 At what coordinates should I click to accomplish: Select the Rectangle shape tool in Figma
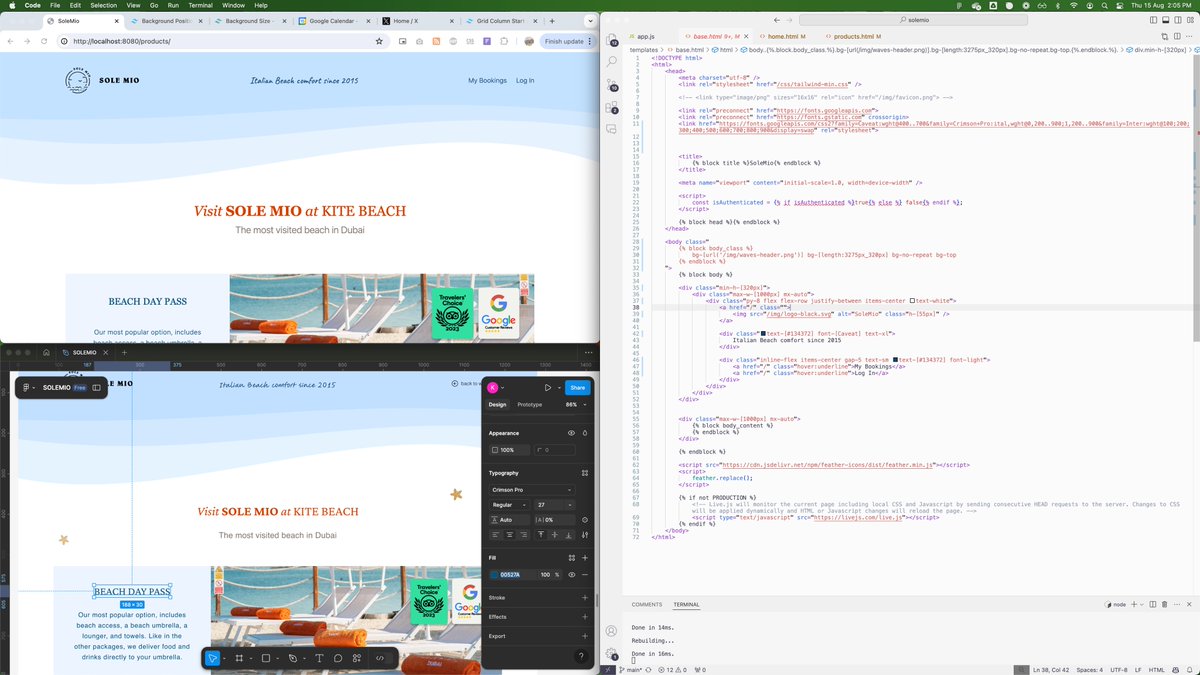[266, 659]
